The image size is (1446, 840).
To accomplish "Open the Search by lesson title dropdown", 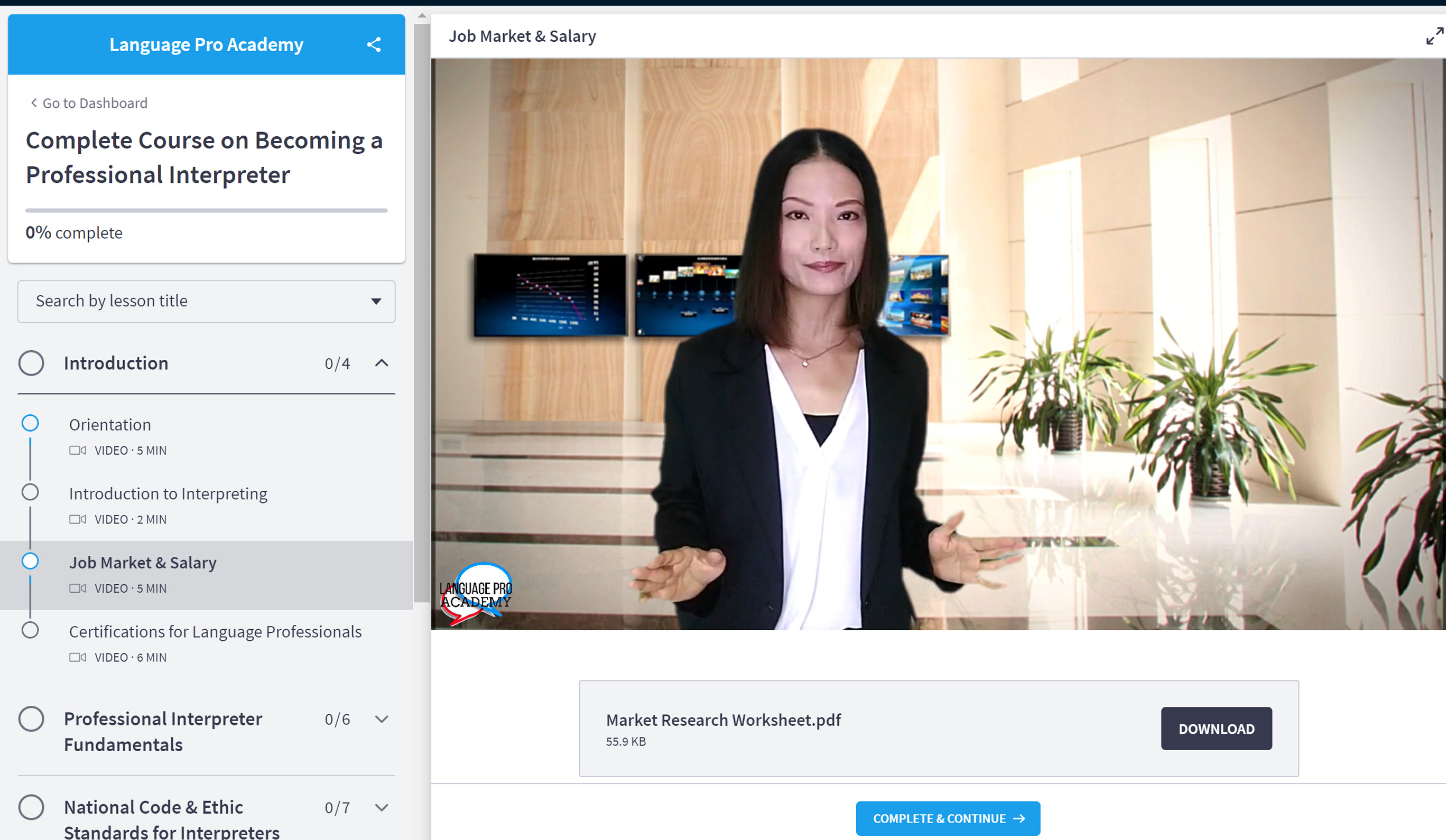I will pos(206,301).
